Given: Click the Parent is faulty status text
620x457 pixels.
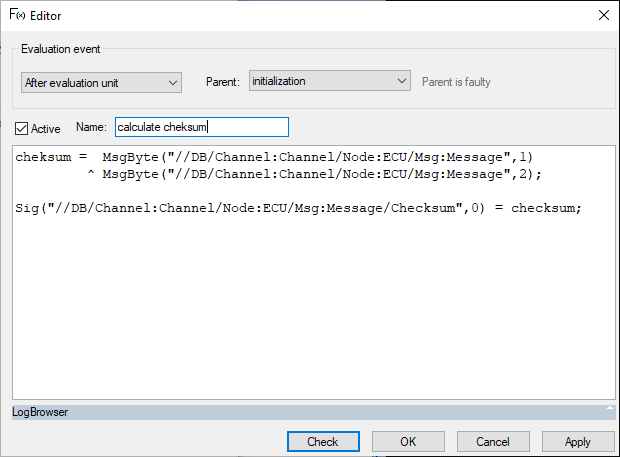Looking at the screenshot, I should pyautogui.click(x=456, y=82).
